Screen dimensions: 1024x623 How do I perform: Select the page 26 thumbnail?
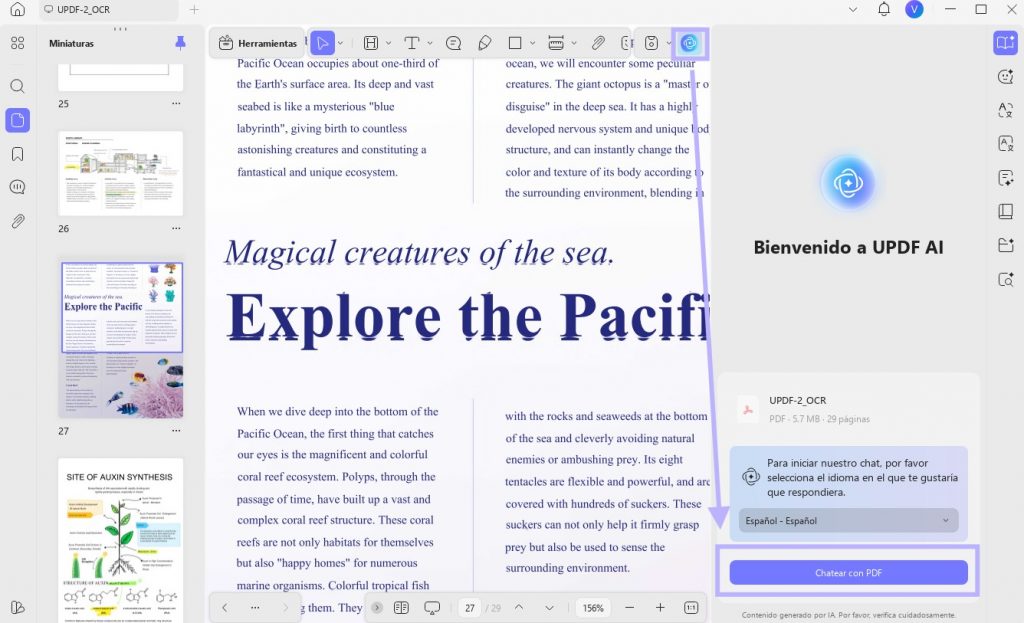point(121,173)
